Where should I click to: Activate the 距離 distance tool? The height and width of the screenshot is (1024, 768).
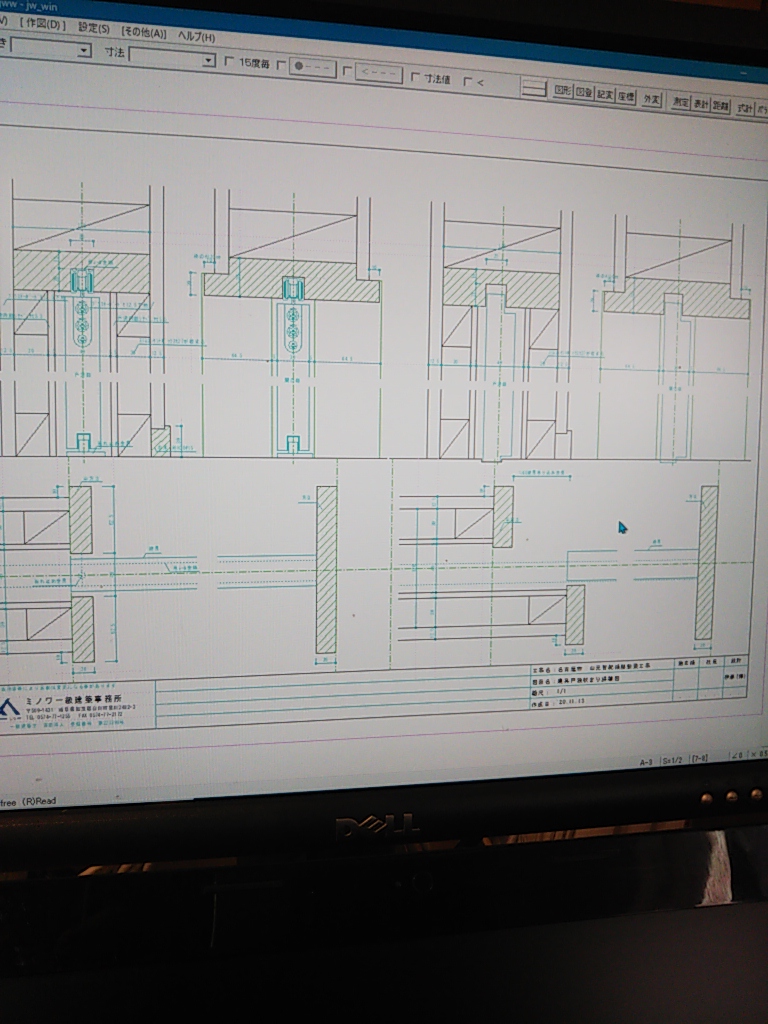tap(720, 105)
